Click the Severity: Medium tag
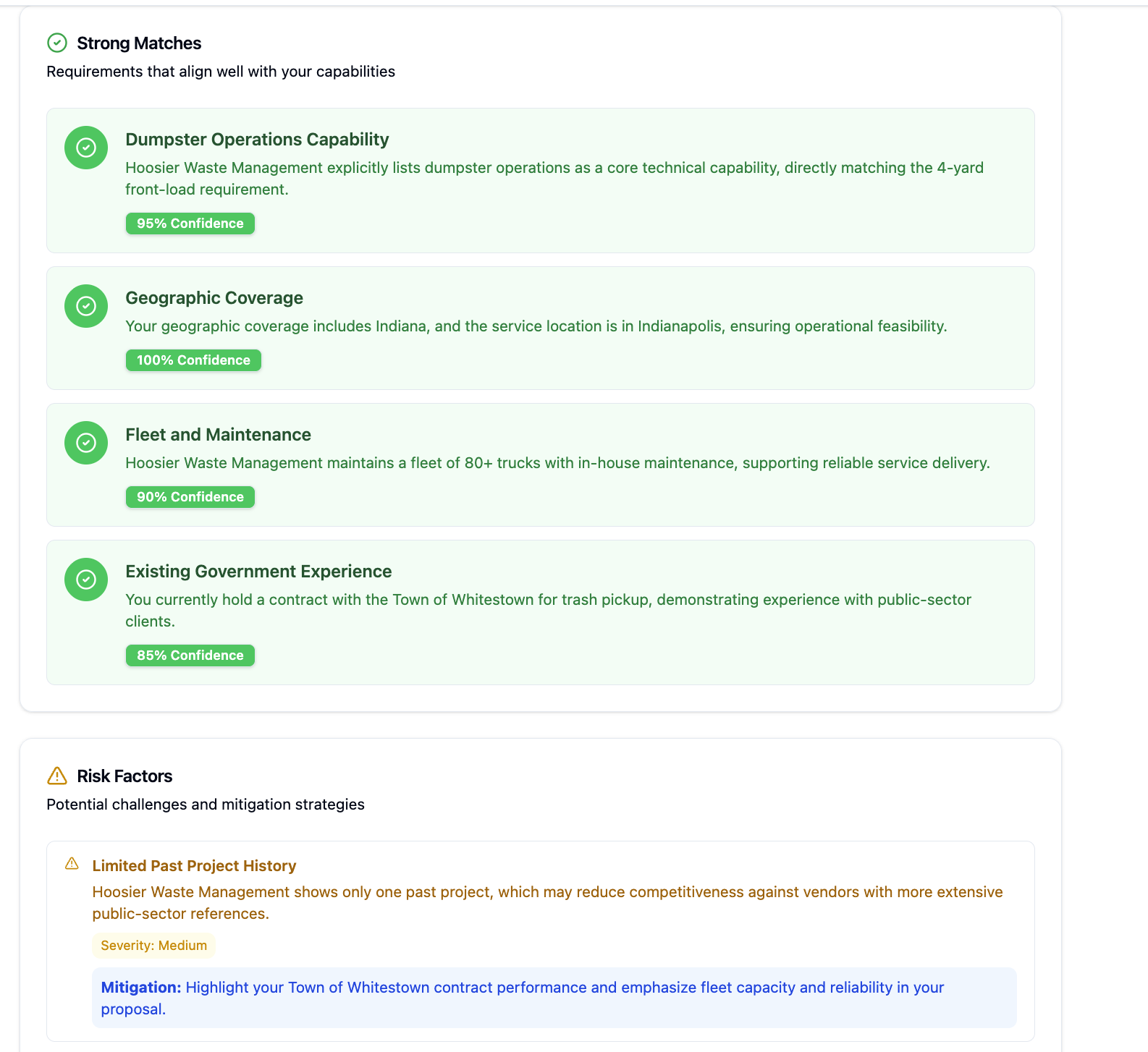The height and width of the screenshot is (1052, 1148). (153, 946)
